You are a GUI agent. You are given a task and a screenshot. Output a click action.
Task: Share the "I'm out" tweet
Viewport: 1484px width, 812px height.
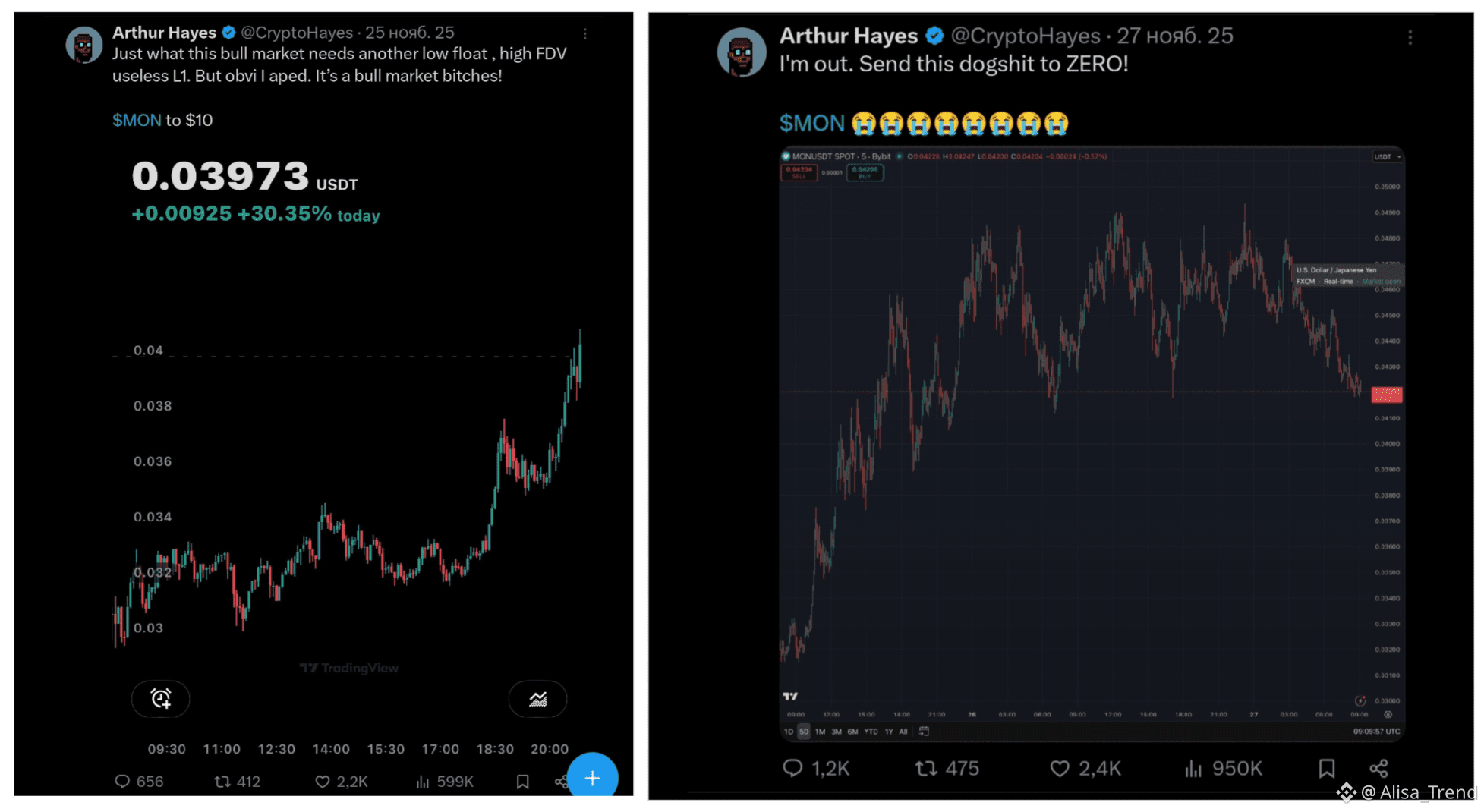(1378, 769)
